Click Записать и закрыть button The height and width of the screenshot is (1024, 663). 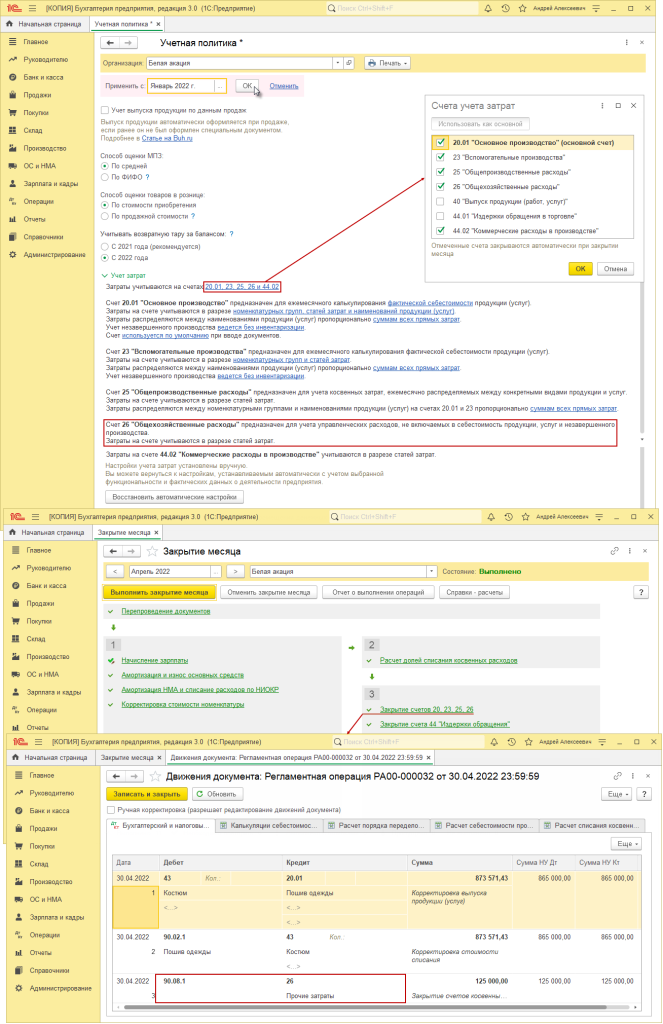(x=147, y=794)
